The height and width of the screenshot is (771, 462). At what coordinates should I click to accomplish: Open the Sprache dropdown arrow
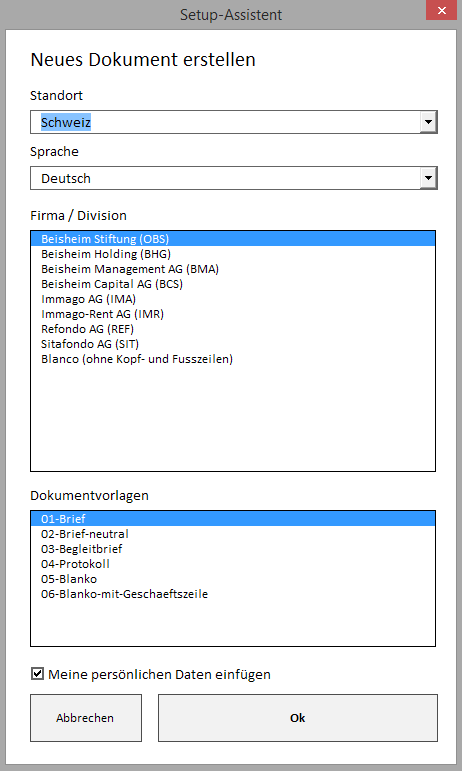428,178
